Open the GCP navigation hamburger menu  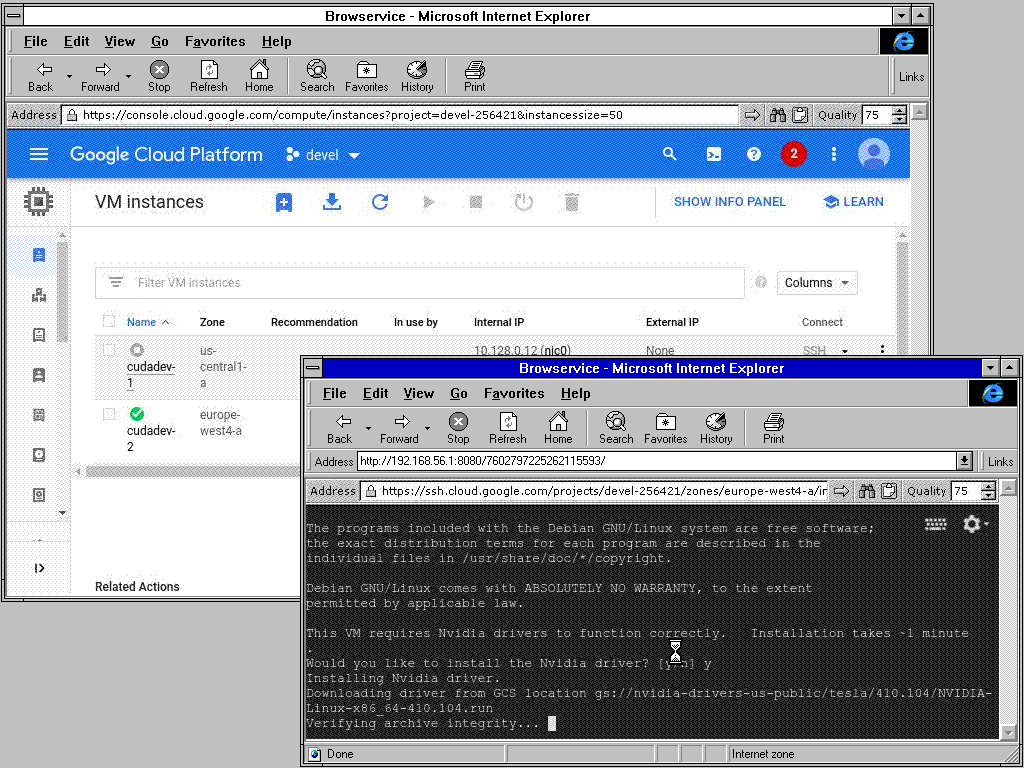(38, 154)
